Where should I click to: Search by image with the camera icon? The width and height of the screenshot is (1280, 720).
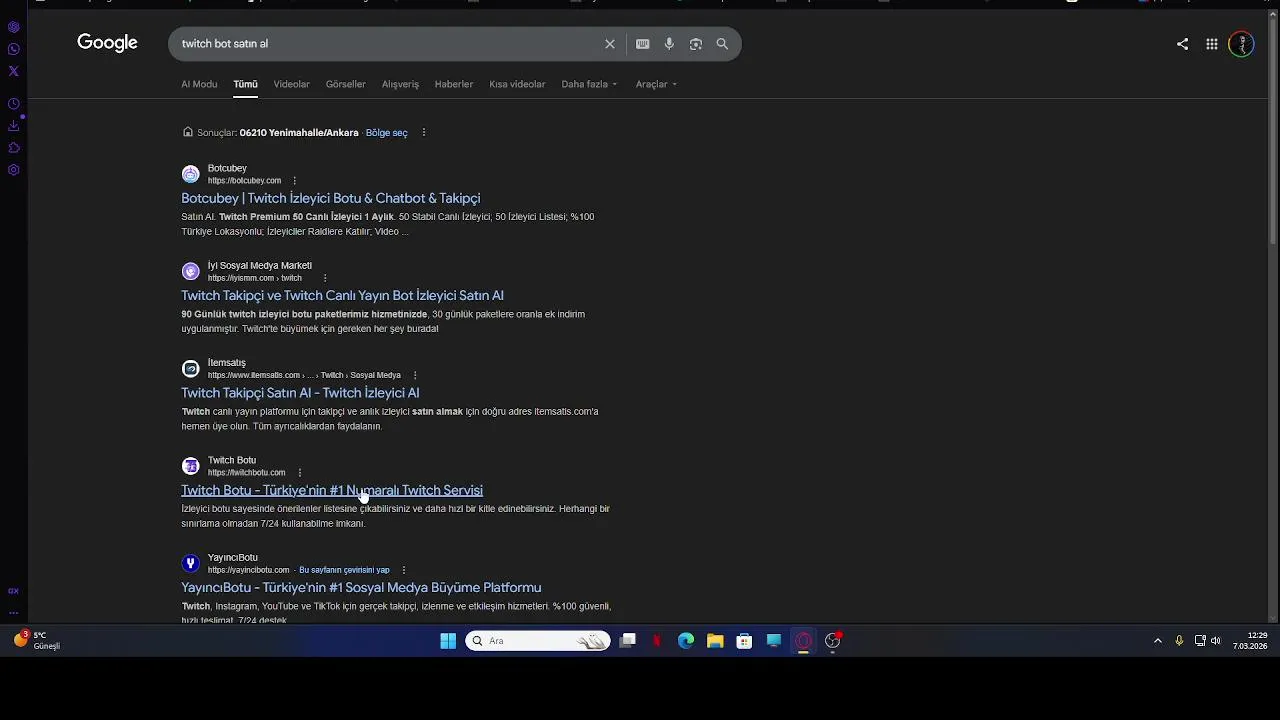point(696,44)
